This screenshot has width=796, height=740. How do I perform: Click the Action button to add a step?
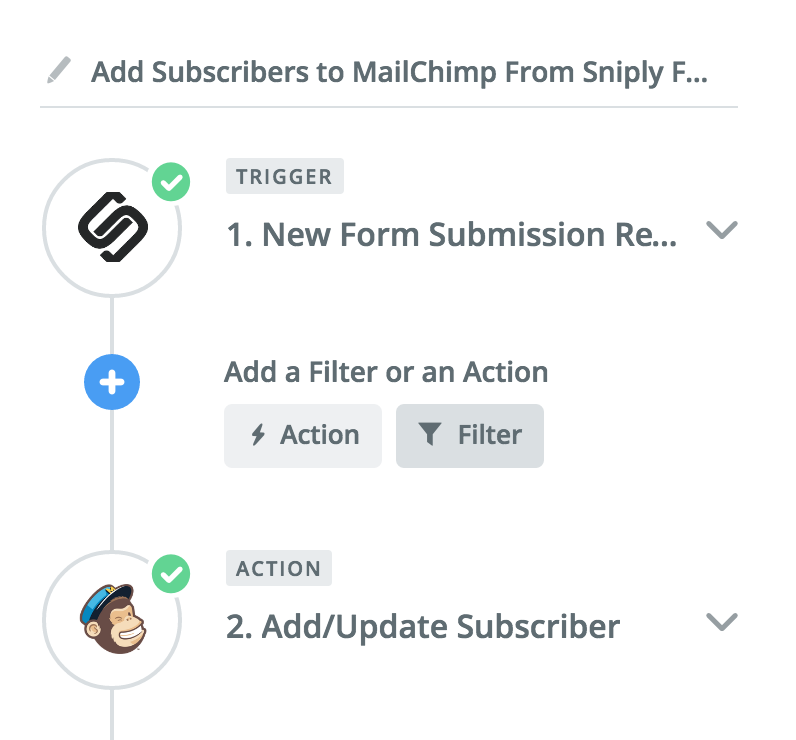(x=303, y=435)
